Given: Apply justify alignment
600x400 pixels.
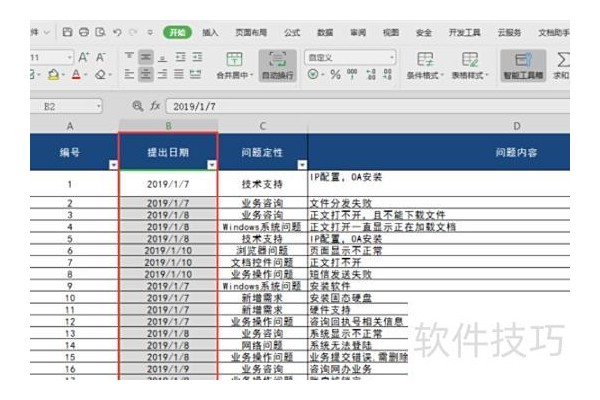Looking at the screenshot, I should pyautogui.click(x=179, y=74).
